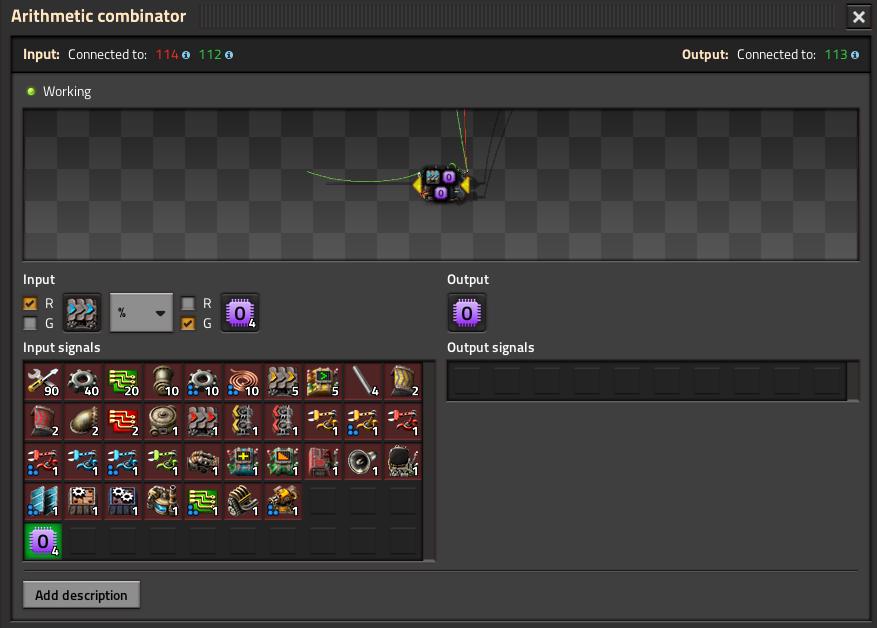The height and width of the screenshot is (628, 877).
Task: Click the green electronic circuit signal with 20
Action: (x=124, y=382)
